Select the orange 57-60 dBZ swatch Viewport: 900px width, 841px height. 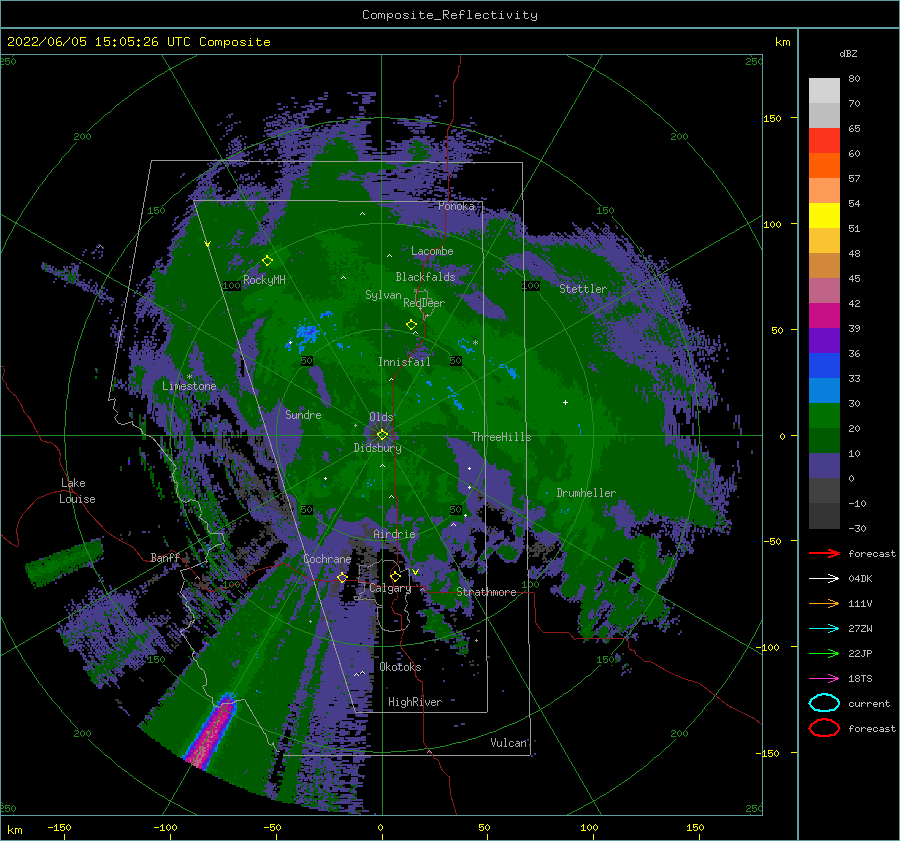tap(824, 165)
